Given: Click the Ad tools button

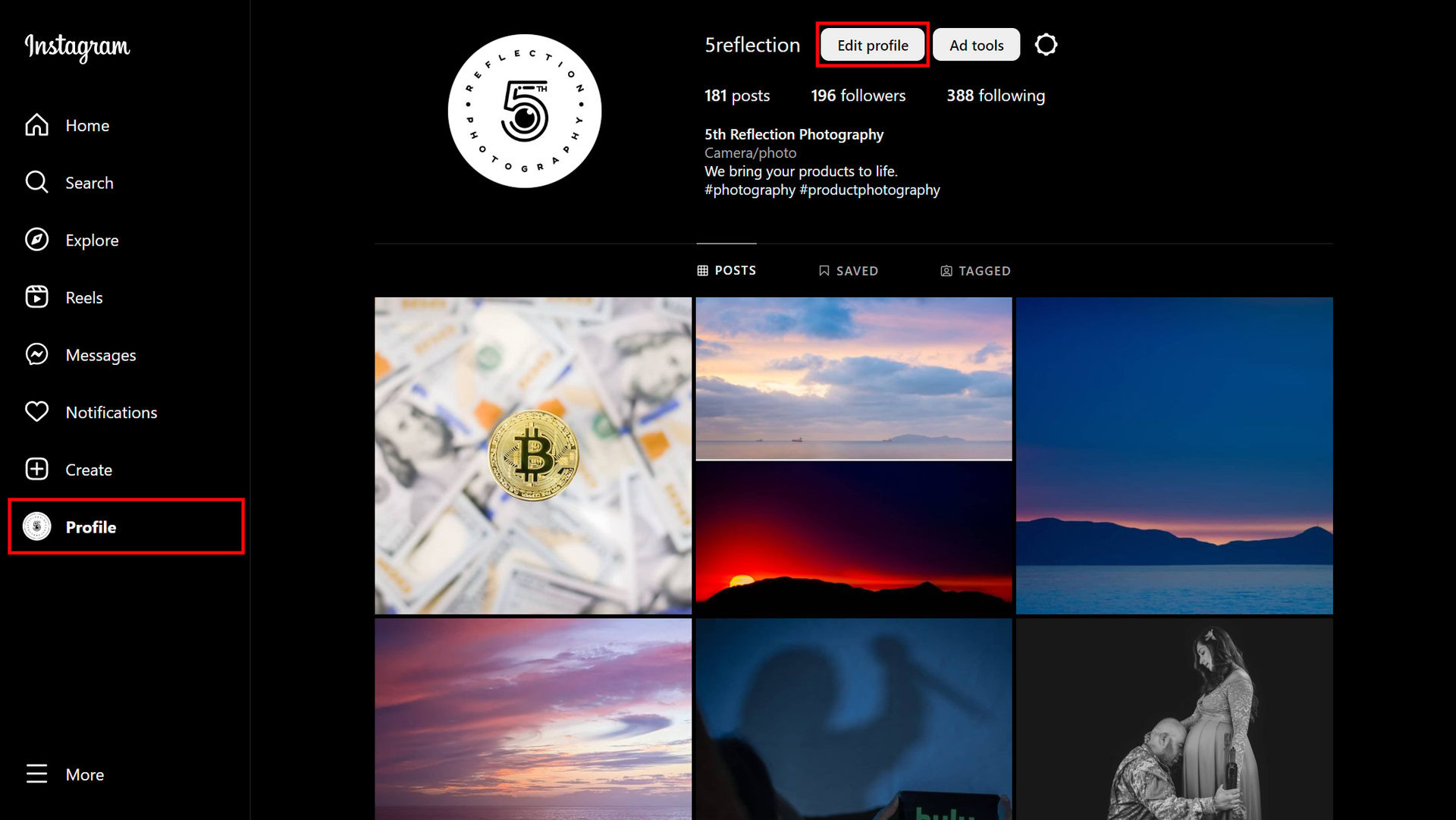Looking at the screenshot, I should coord(975,44).
